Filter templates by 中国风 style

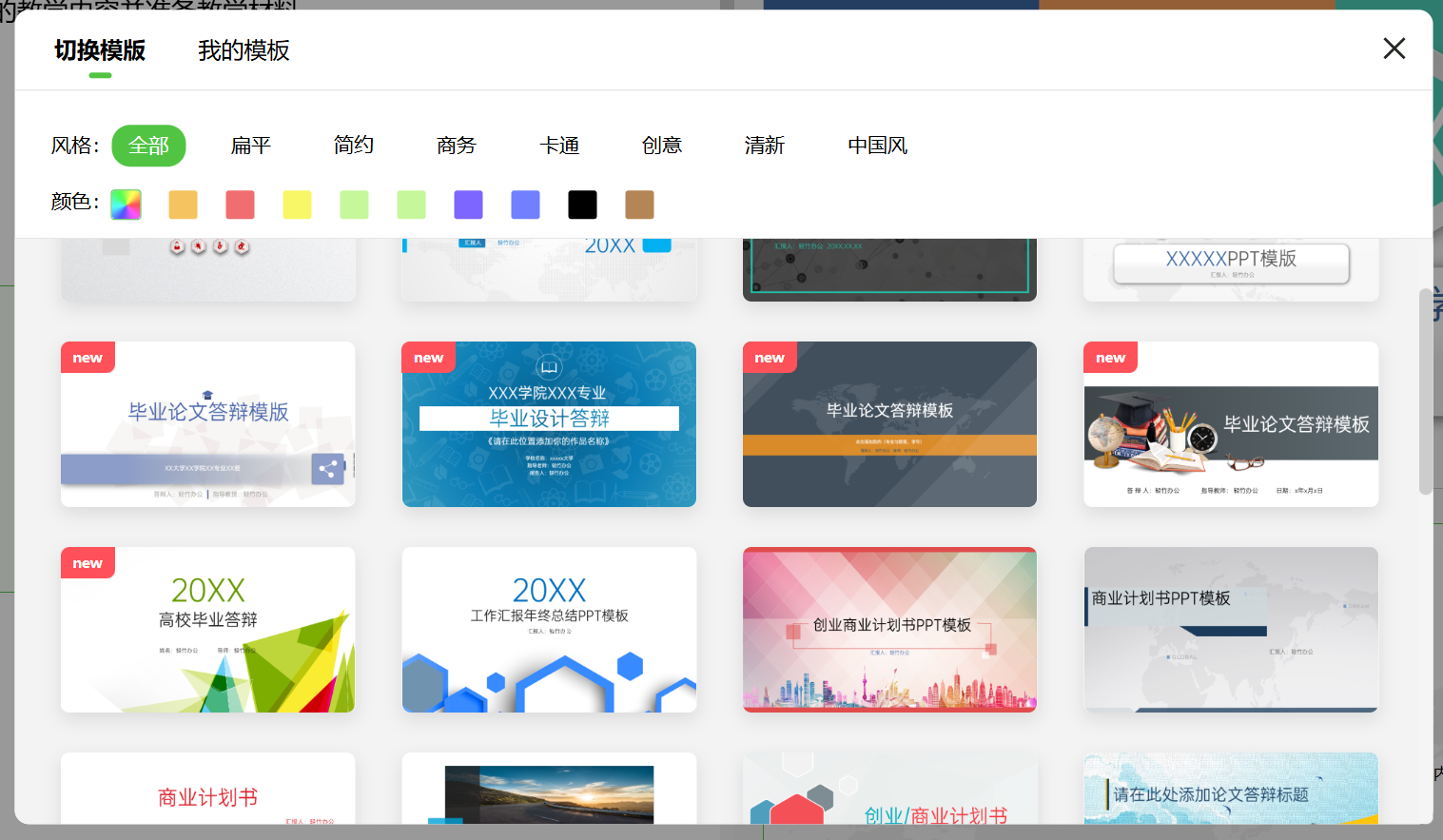click(877, 146)
